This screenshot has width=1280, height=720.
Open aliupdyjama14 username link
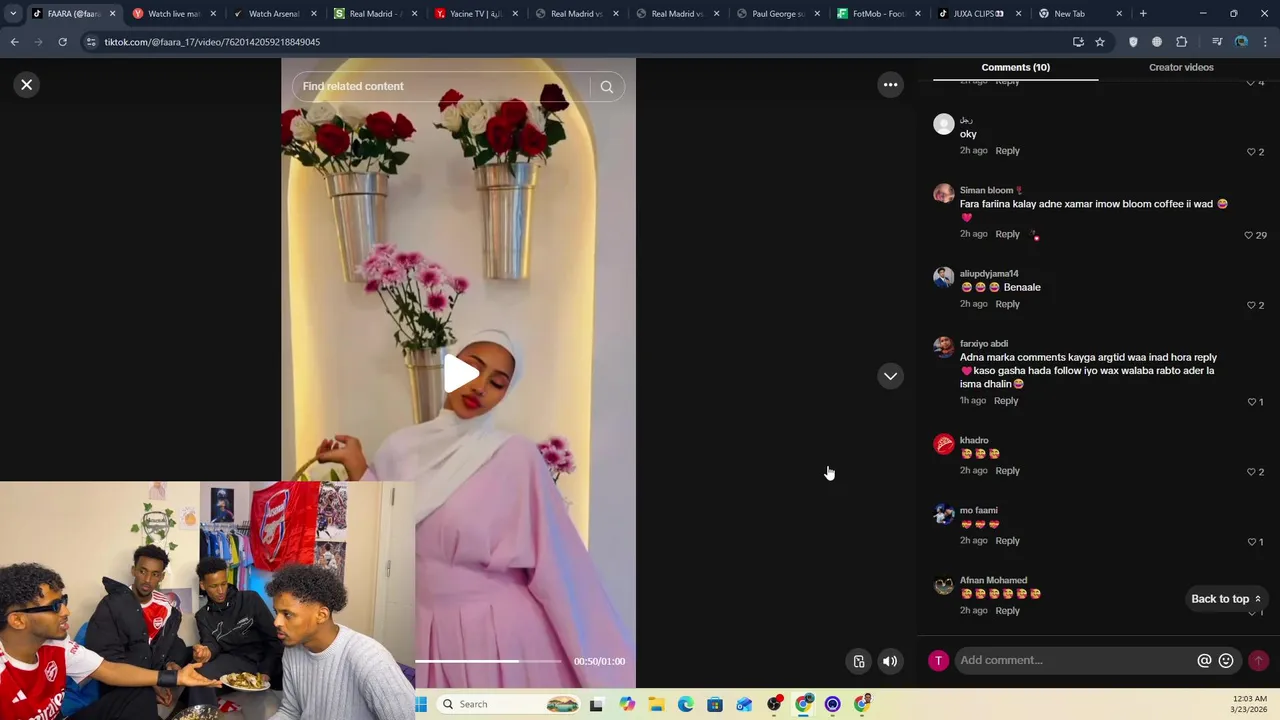click(989, 274)
